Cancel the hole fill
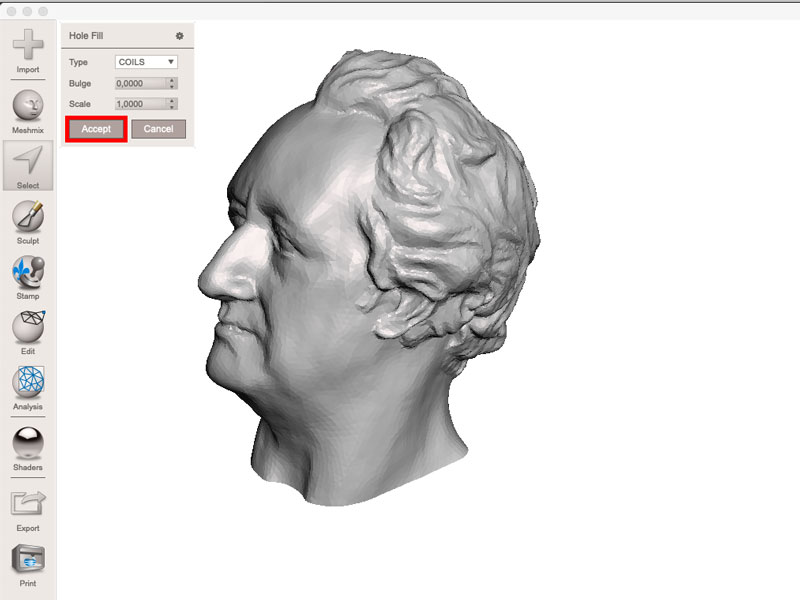The width and height of the screenshot is (800, 600). [x=158, y=129]
